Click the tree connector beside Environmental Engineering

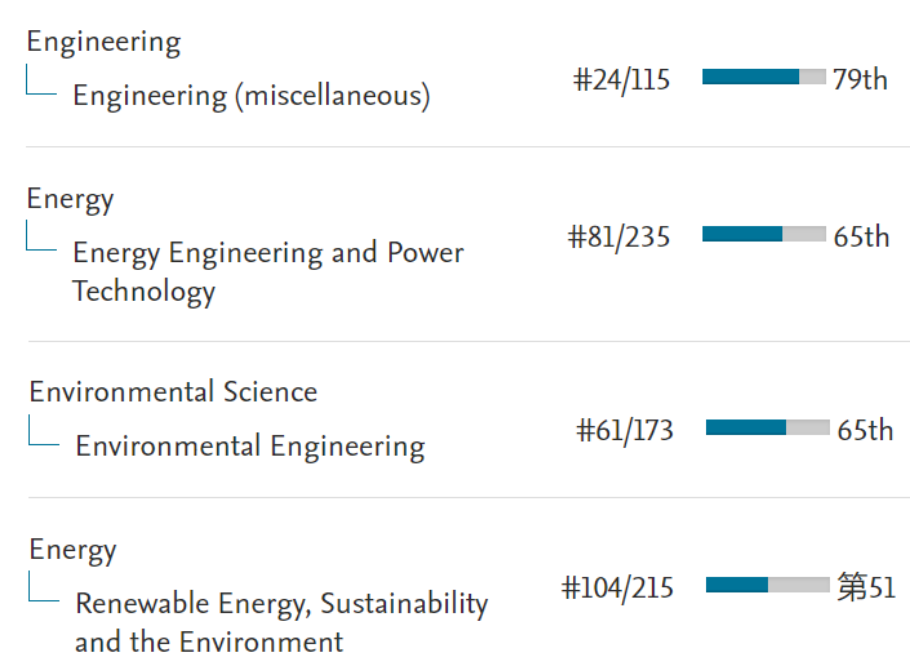point(43,434)
